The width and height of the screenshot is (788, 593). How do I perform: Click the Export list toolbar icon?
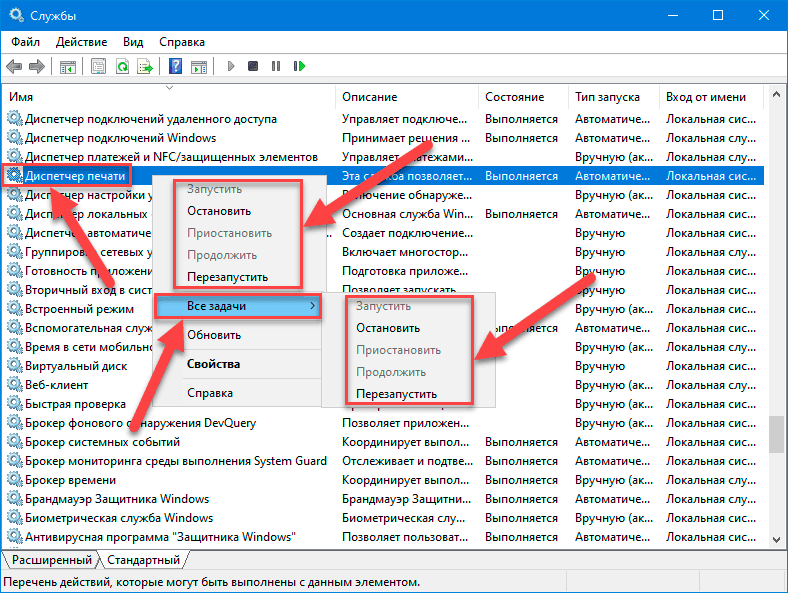(145, 67)
